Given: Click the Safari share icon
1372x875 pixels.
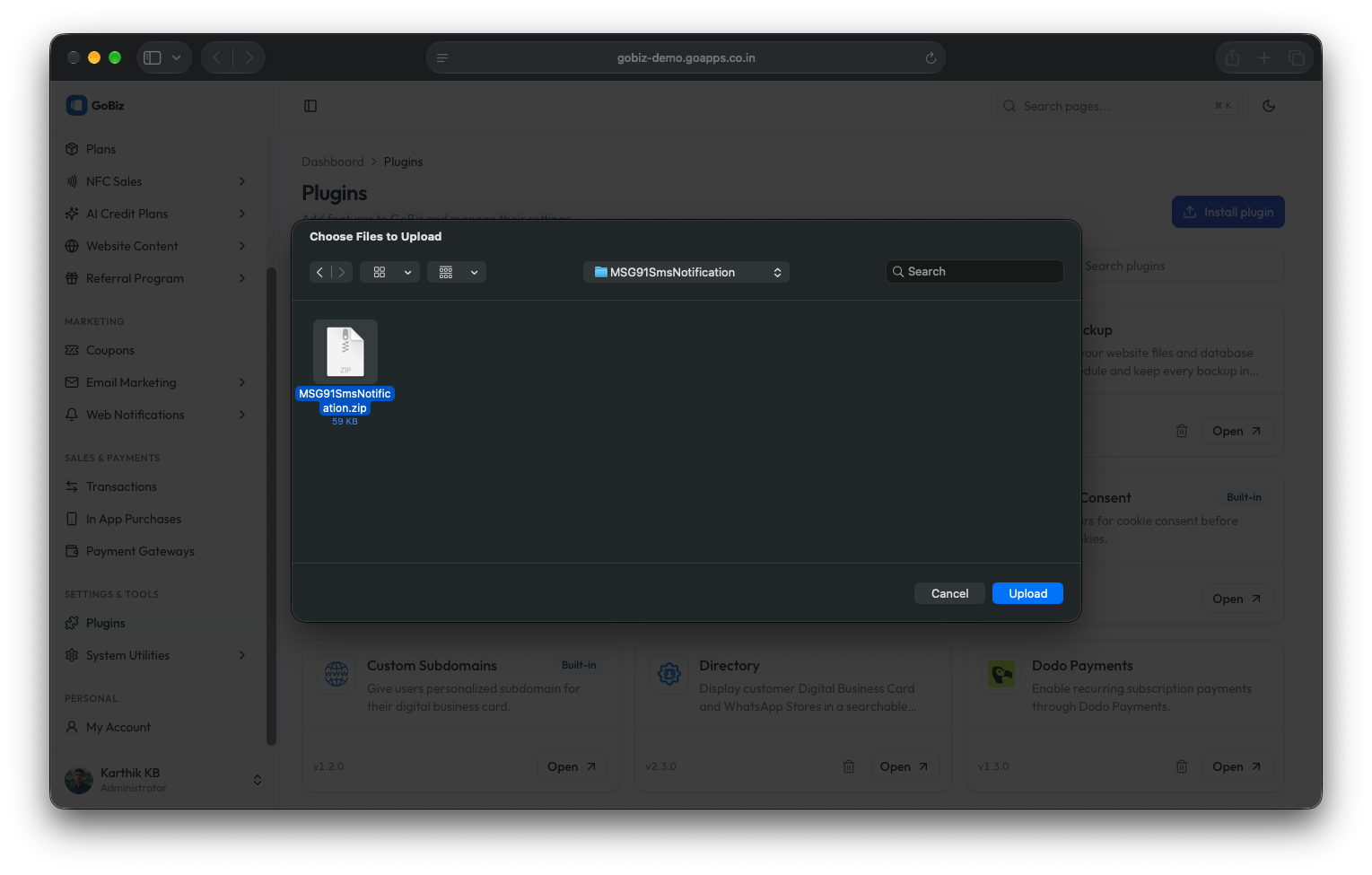Looking at the screenshot, I should tap(1232, 57).
